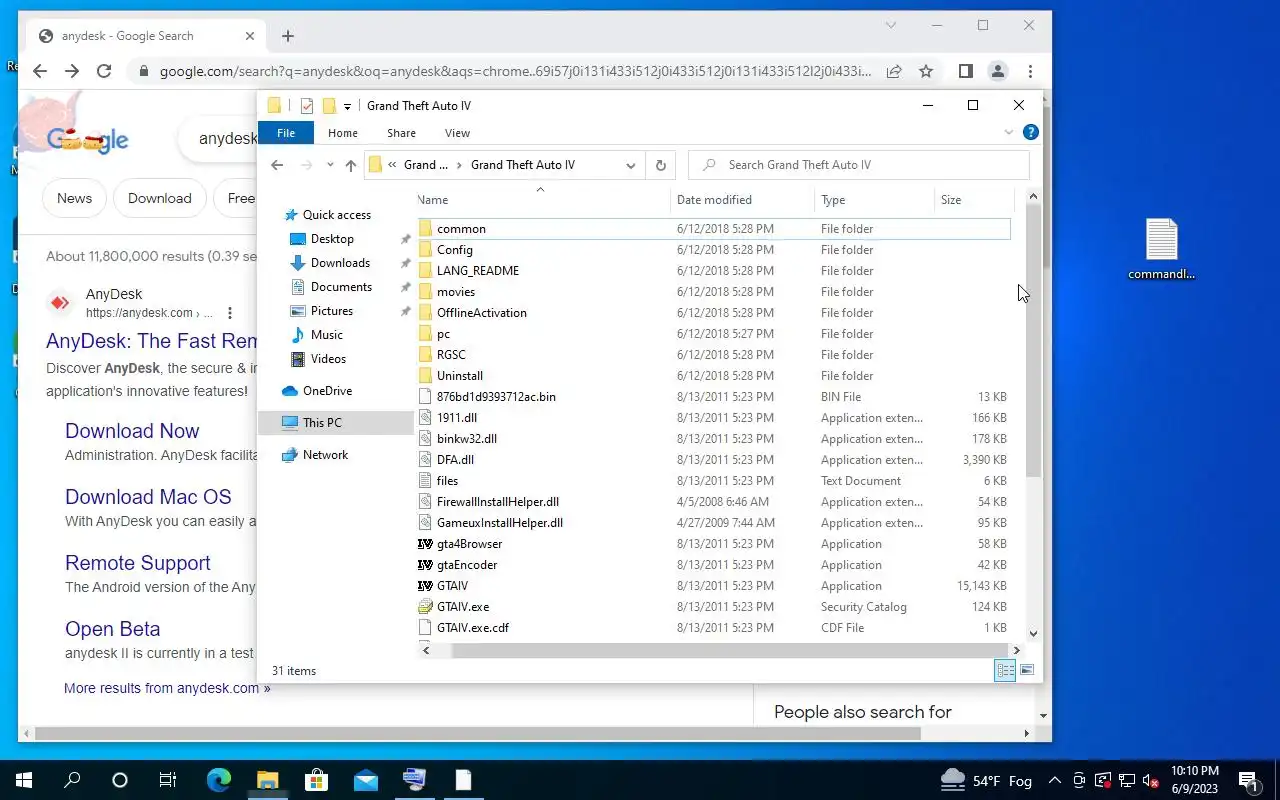Open the Windows Start menu
The width and height of the screenshot is (1280, 800).
(24, 780)
